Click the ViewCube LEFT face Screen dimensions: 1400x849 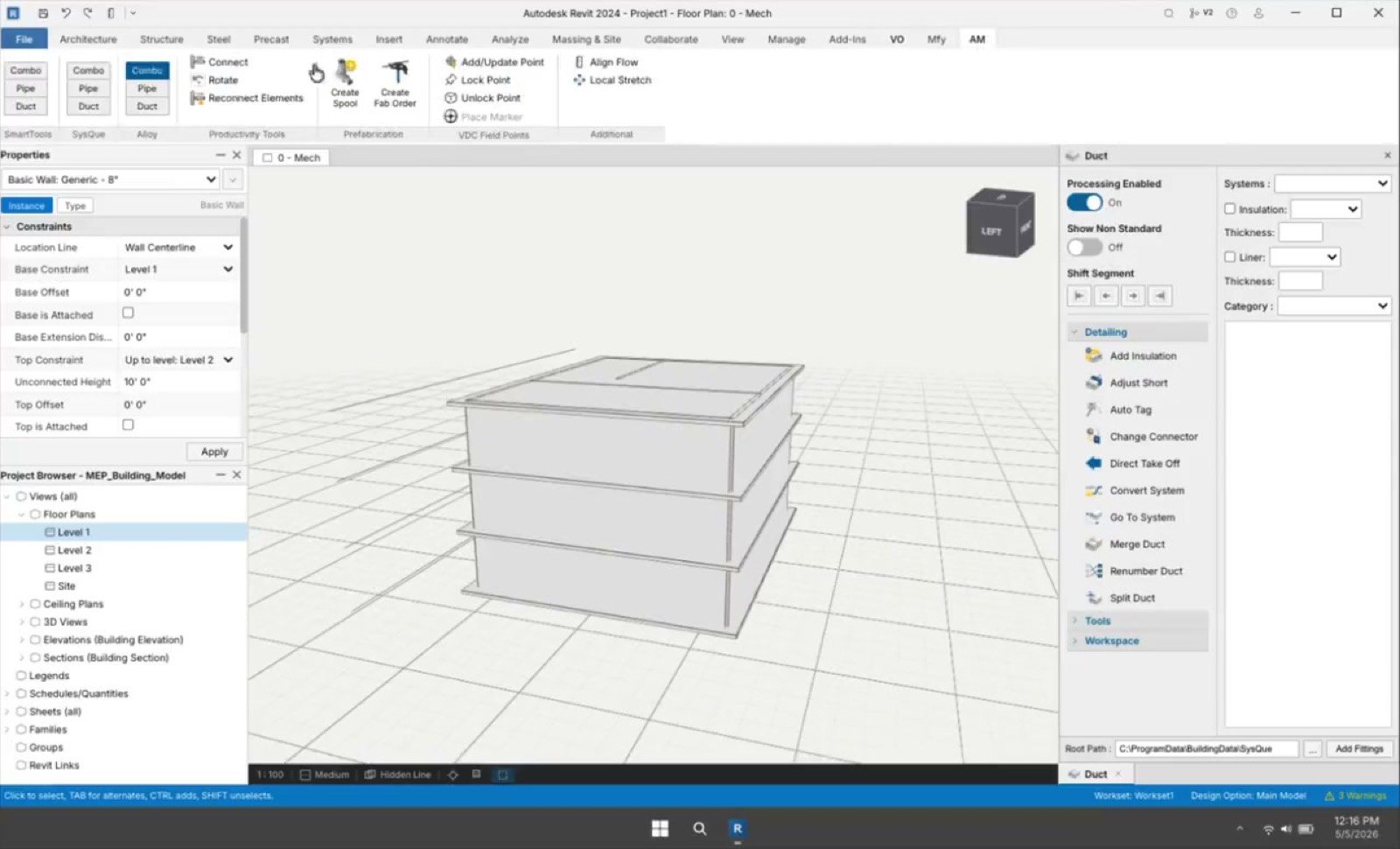point(991,230)
